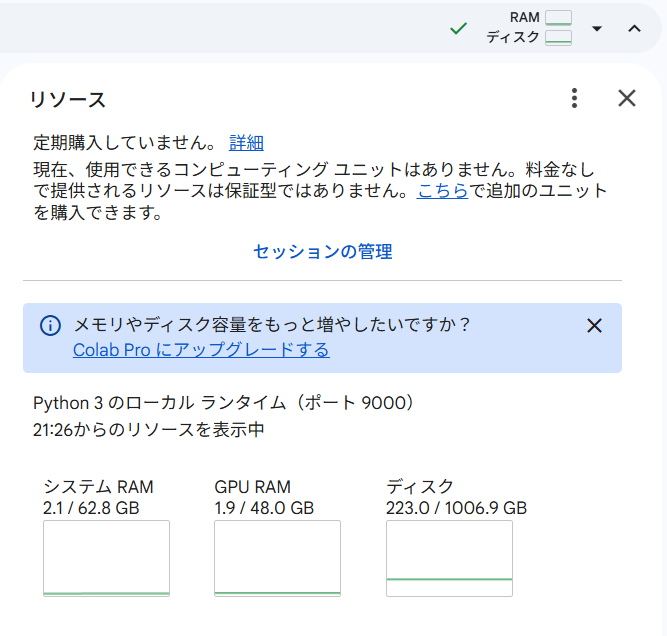The height and width of the screenshot is (636, 667).
Task: Click the info icon in the blue banner
Action: pyautogui.click(x=50, y=326)
